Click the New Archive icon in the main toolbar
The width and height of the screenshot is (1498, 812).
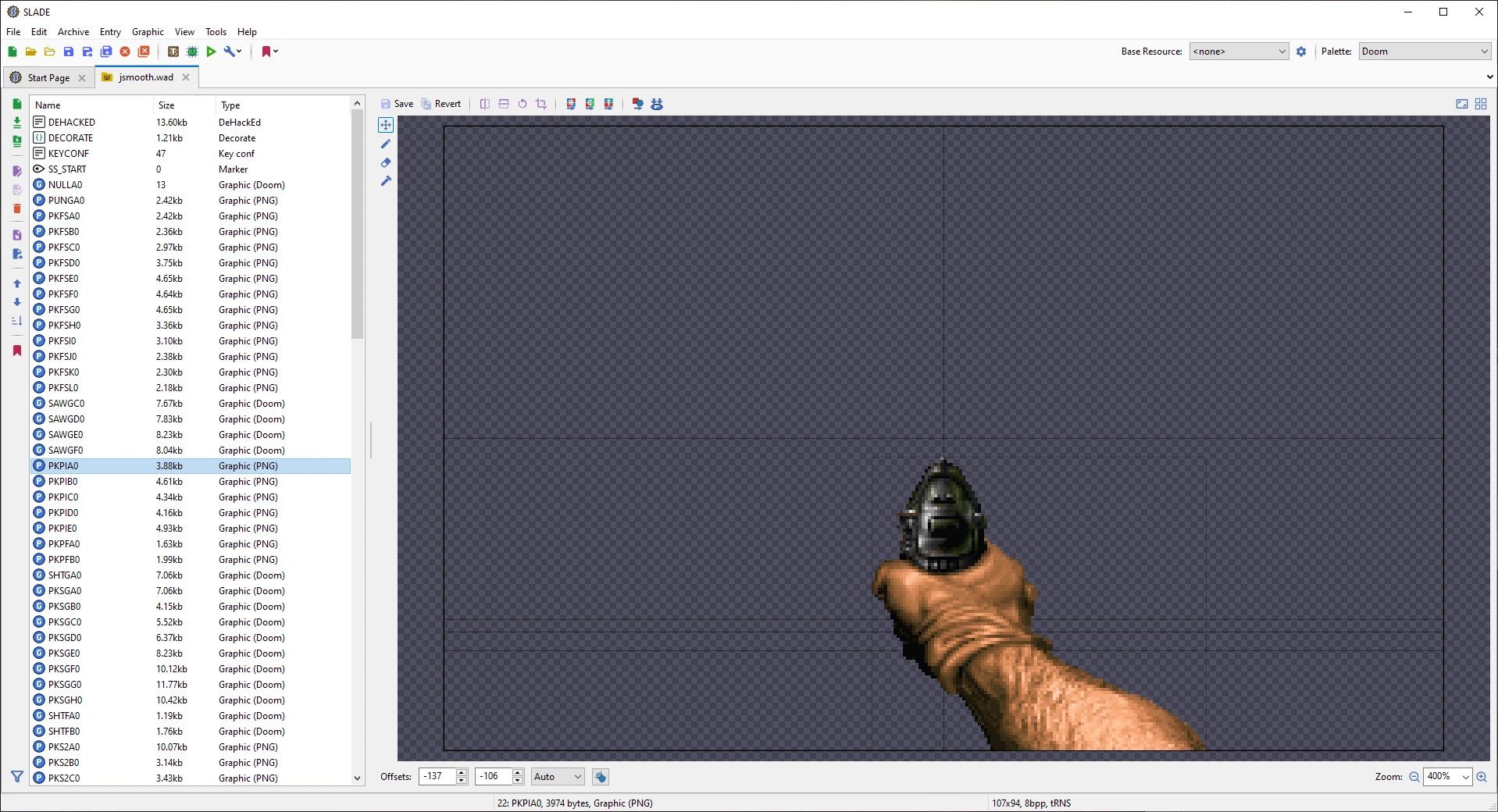pyautogui.click(x=12, y=52)
